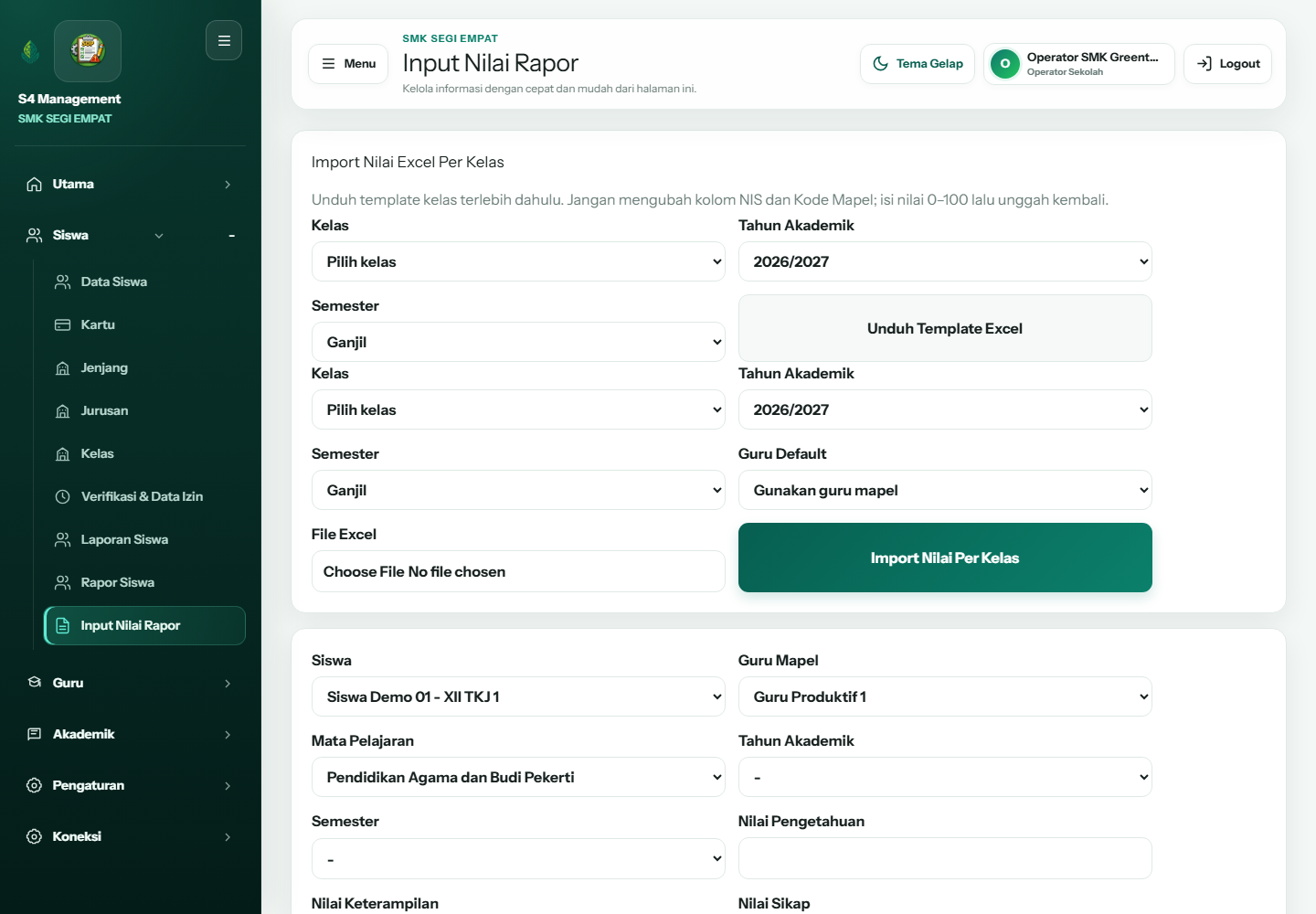Click the Data Siswa users icon
This screenshot has width=1316, height=914.
[62, 282]
